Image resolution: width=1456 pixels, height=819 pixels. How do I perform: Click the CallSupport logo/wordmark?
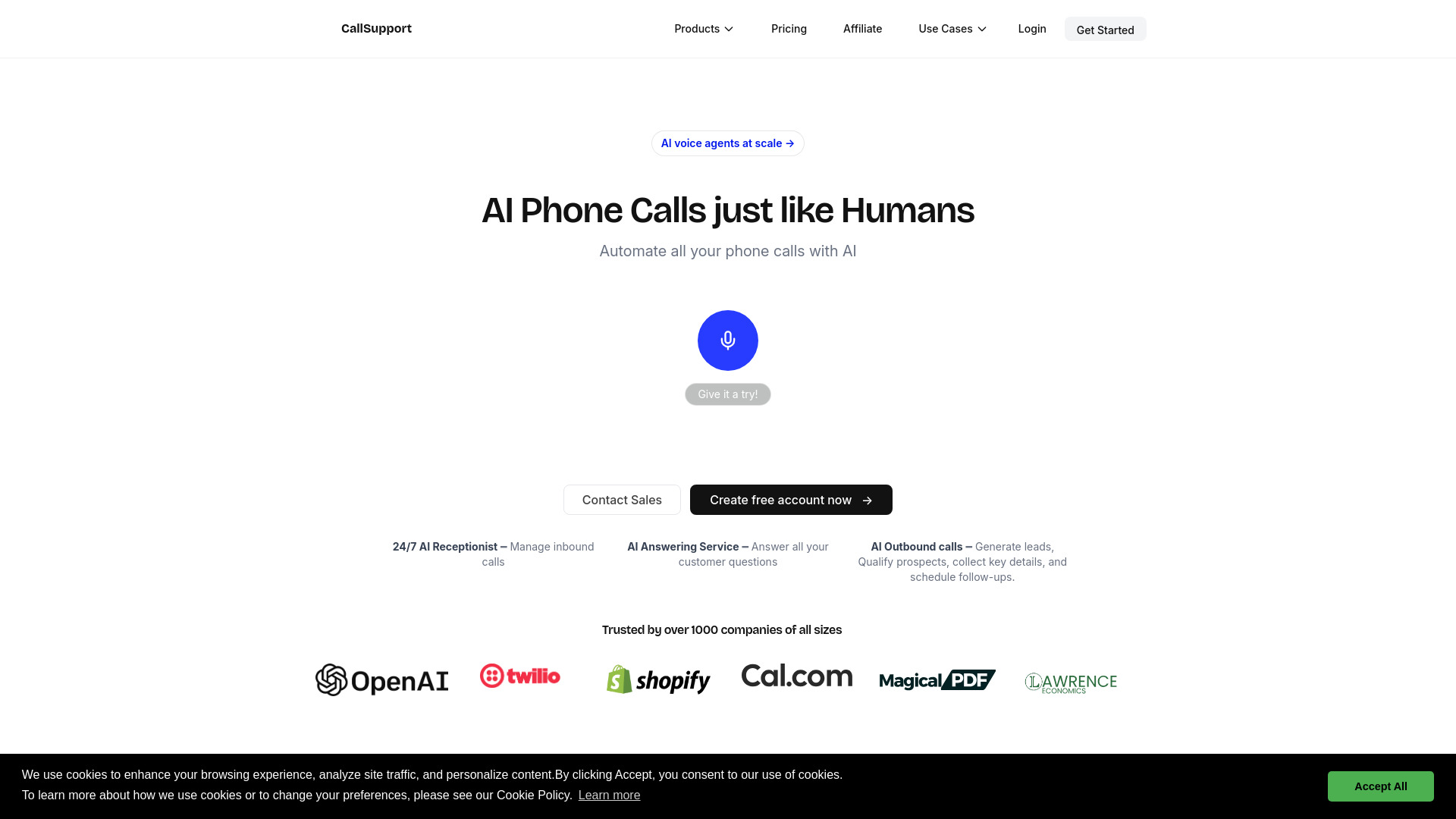376,28
